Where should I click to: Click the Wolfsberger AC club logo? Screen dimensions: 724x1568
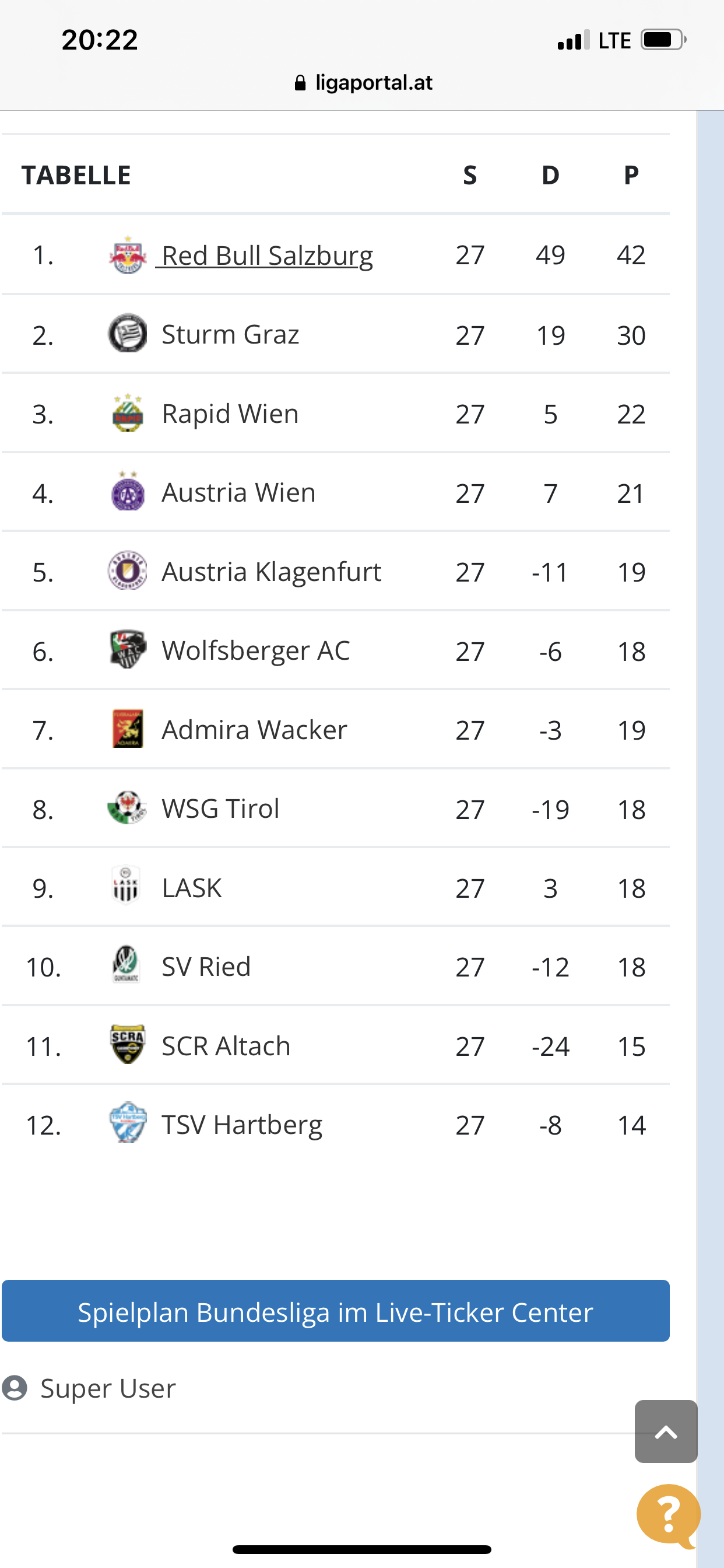tap(128, 649)
